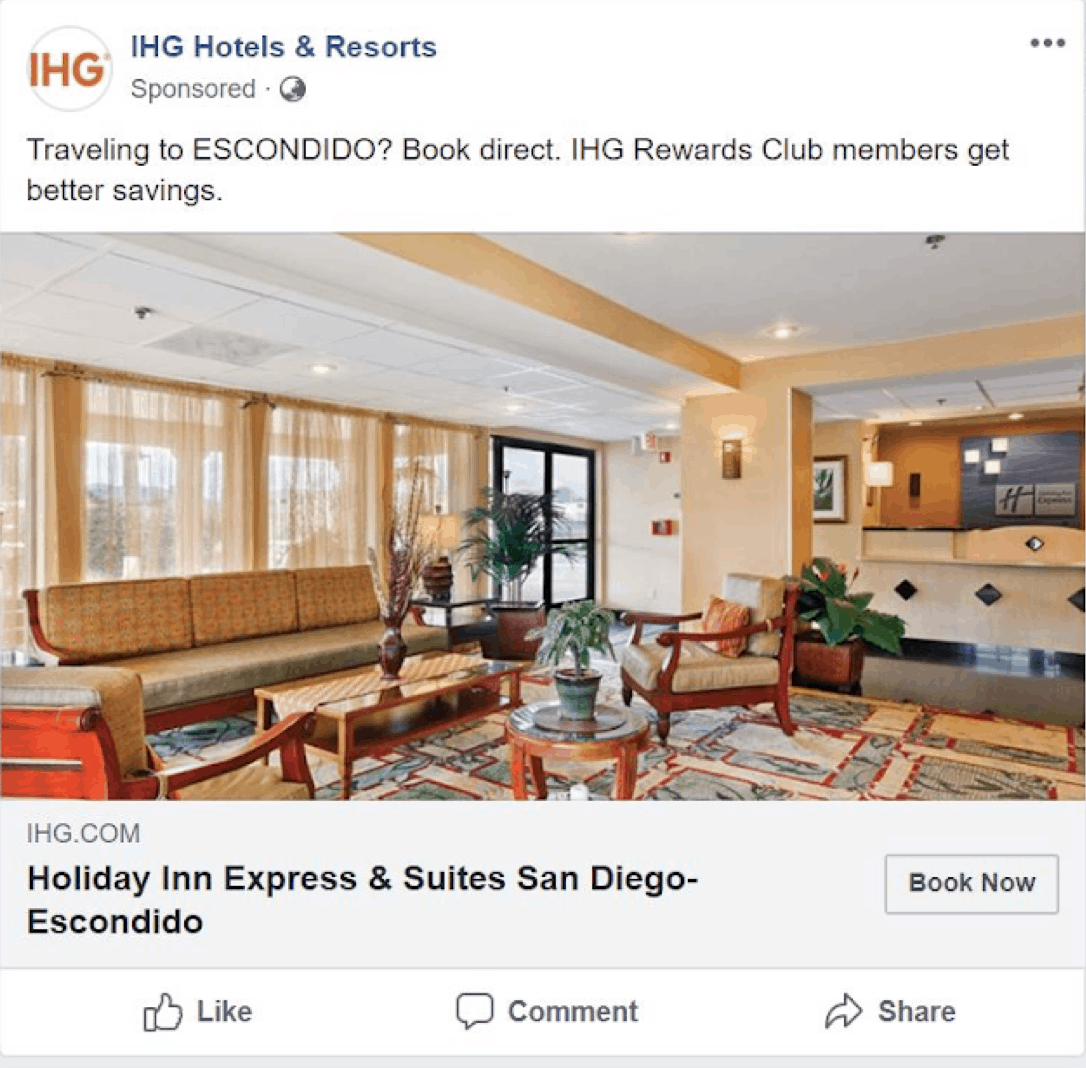Click the speech bubble Comment icon
The height and width of the screenshot is (1068, 1086).
(x=474, y=1011)
